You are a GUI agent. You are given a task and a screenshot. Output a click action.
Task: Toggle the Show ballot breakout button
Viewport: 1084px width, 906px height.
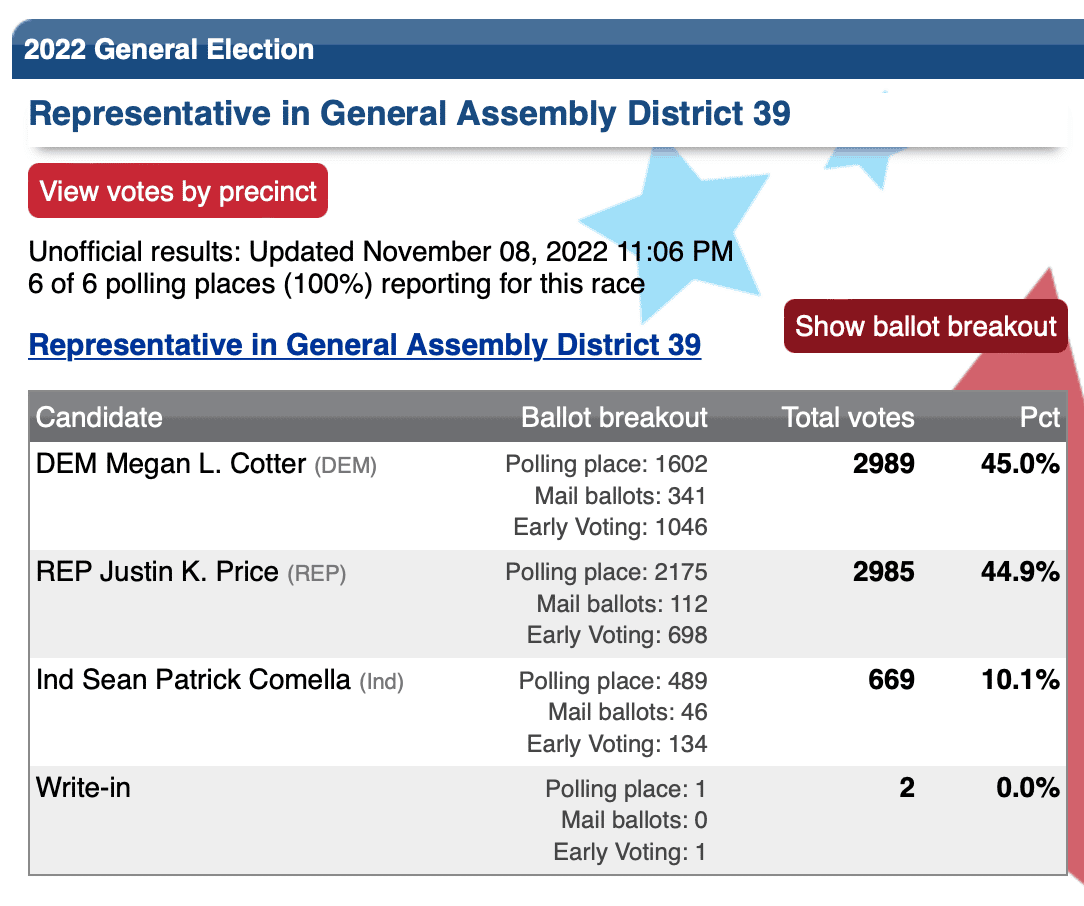tap(926, 326)
